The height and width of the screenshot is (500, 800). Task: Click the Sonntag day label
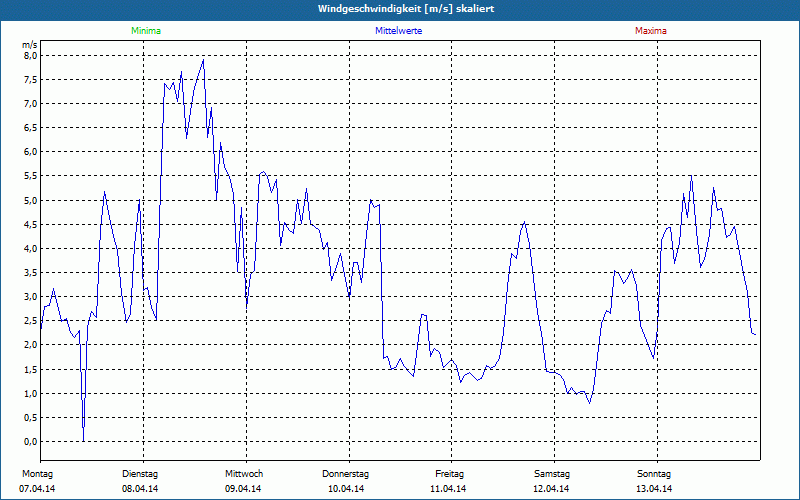pos(654,474)
